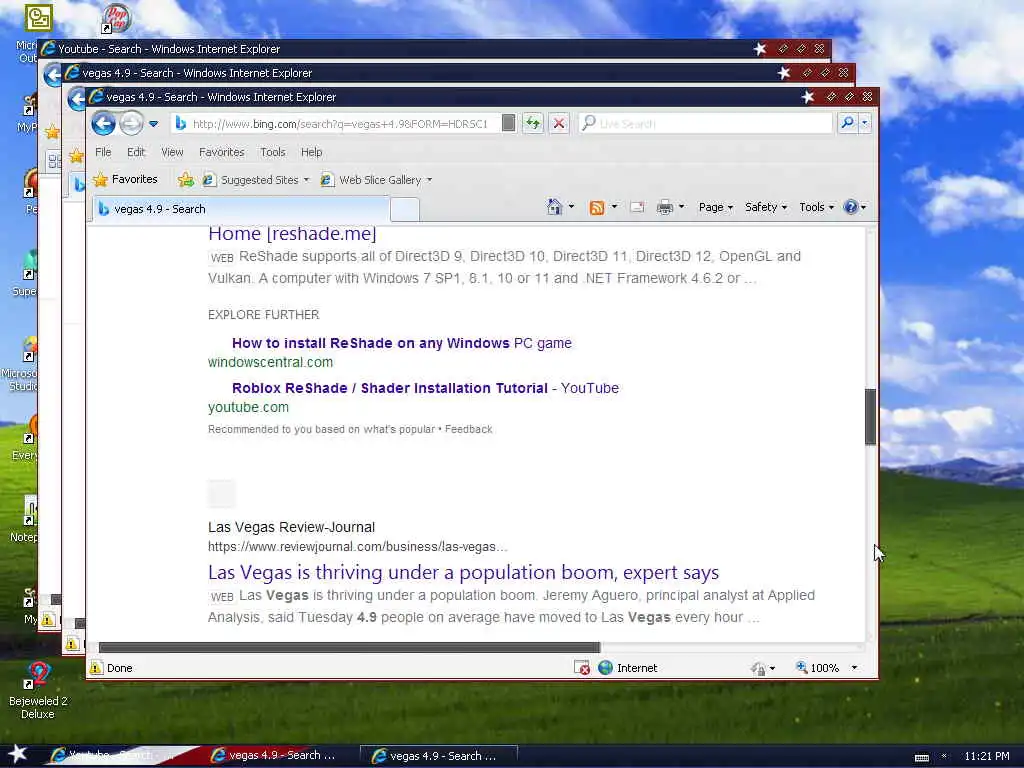Open Home button dropdown arrow
Viewport: 1024px width, 768px height.
click(571, 207)
